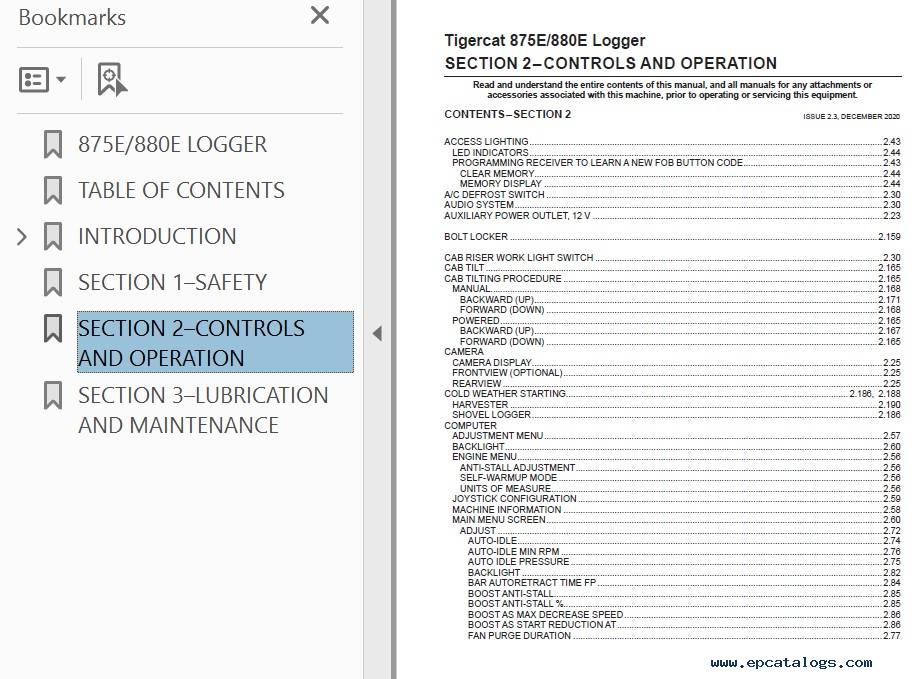Click the REARVIEW contents entry
Viewport: 923px width, 679px height.
(676, 383)
